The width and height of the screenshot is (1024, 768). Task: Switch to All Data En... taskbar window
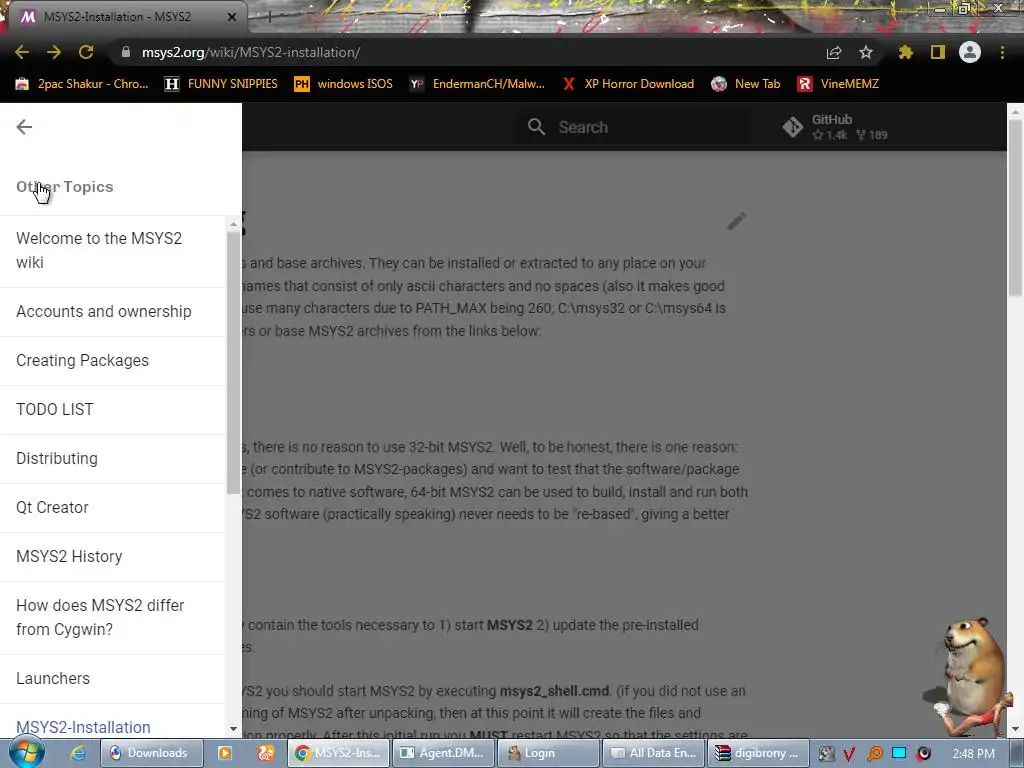coord(654,753)
